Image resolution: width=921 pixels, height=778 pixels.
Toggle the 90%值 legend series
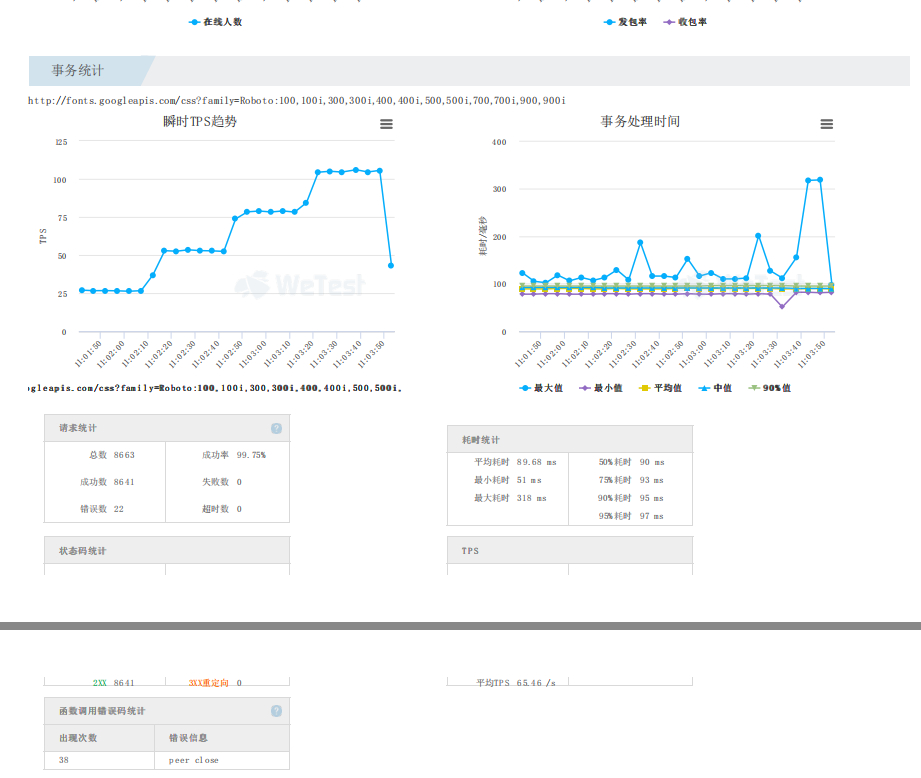769,388
